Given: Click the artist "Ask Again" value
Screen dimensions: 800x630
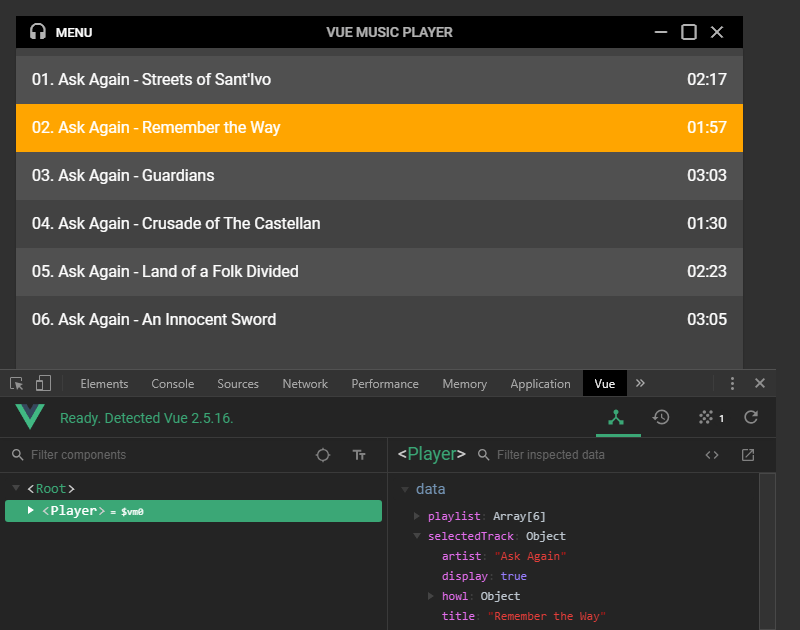Looking at the screenshot, I should coord(531,556).
